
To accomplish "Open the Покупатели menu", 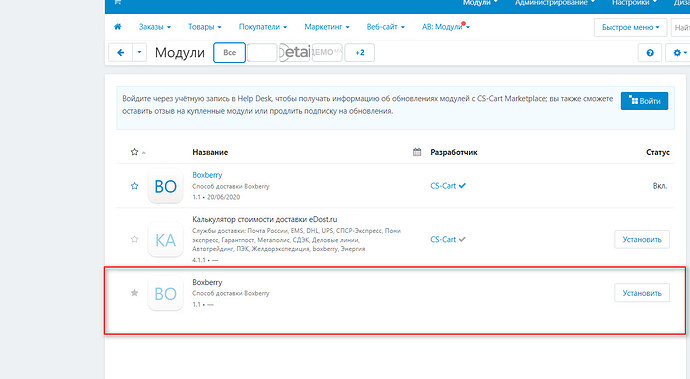I will [x=263, y=27].
